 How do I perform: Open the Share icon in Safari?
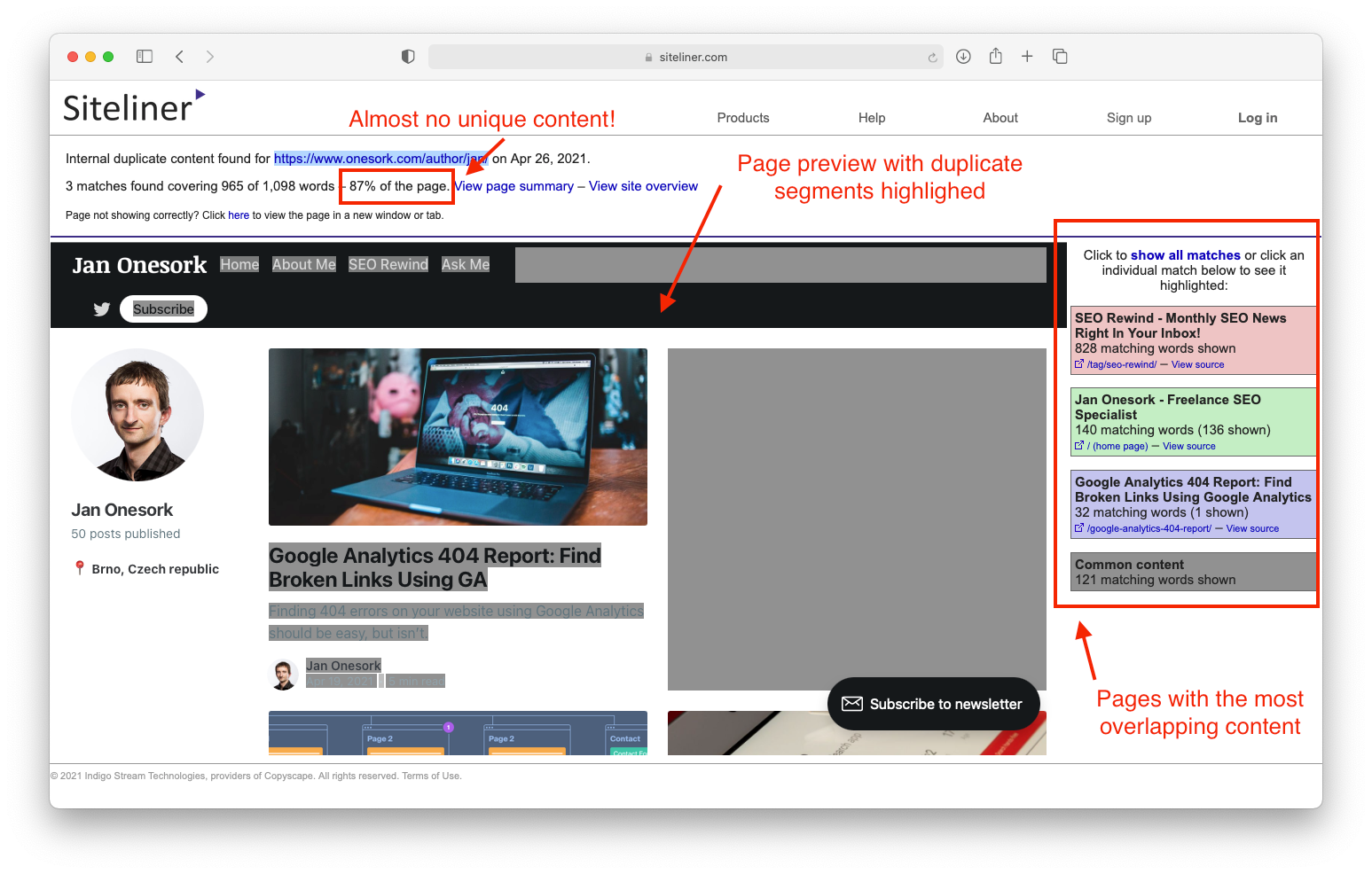[996, 56]
